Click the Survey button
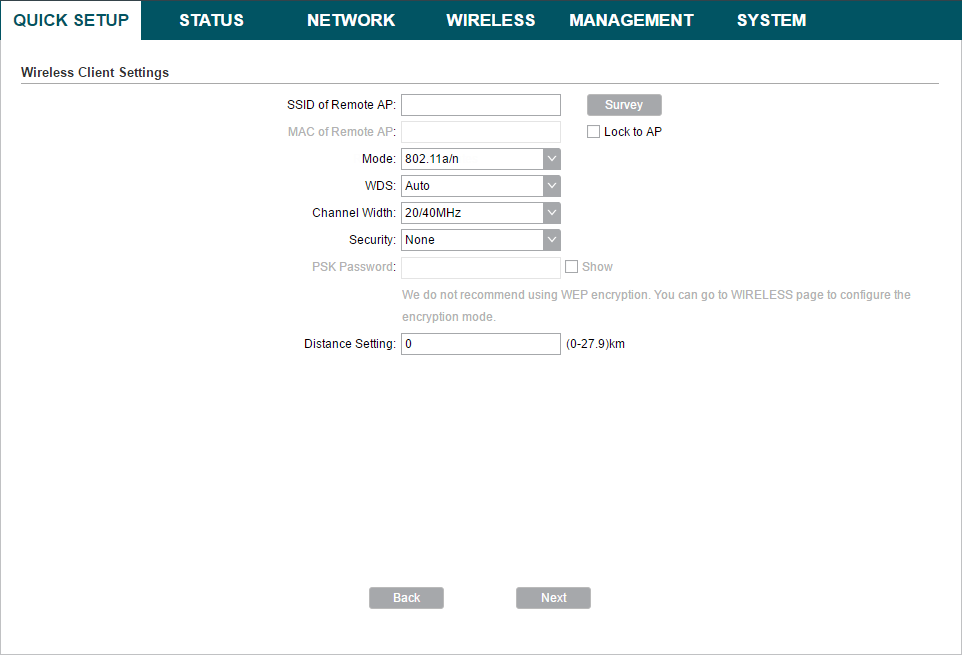 tap(623, 104)
